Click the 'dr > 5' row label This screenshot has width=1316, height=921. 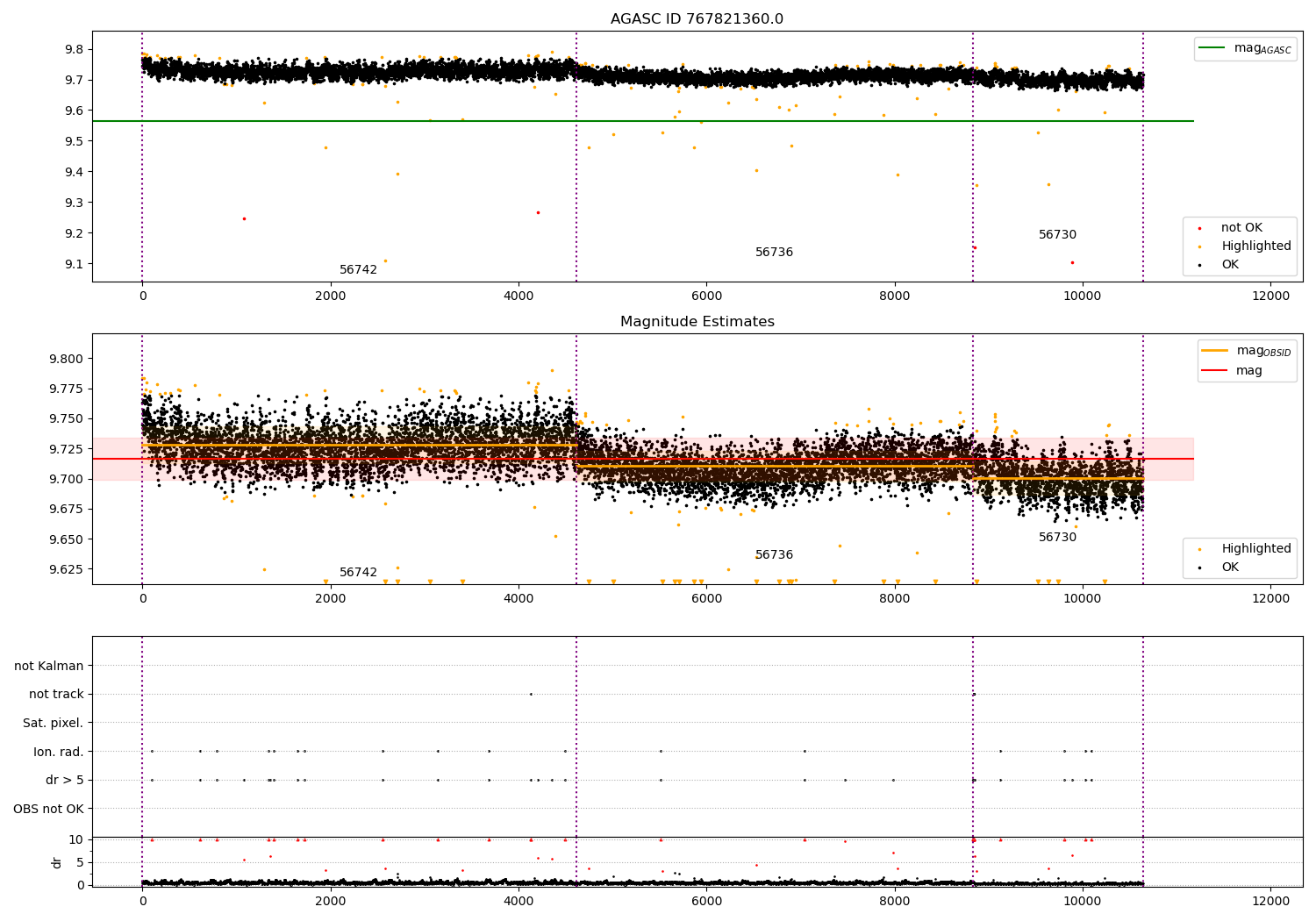[65, 781]
